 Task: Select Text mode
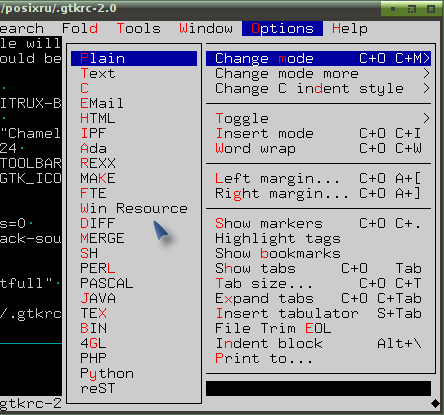[x=134, y=73]
